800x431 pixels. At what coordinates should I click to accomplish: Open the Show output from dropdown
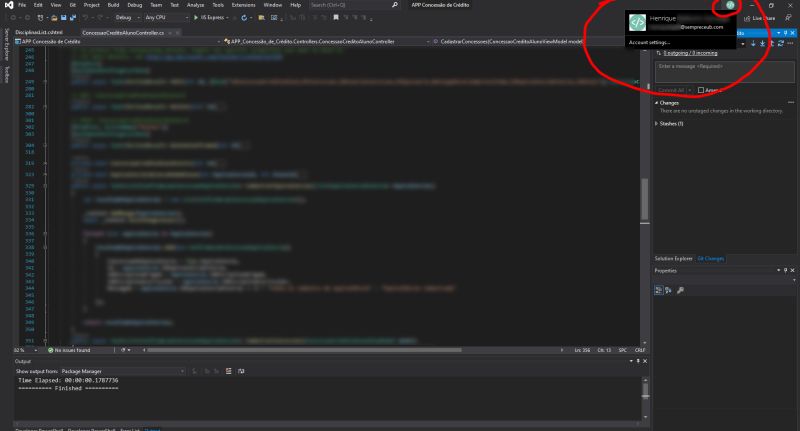(x=122, y=372)
